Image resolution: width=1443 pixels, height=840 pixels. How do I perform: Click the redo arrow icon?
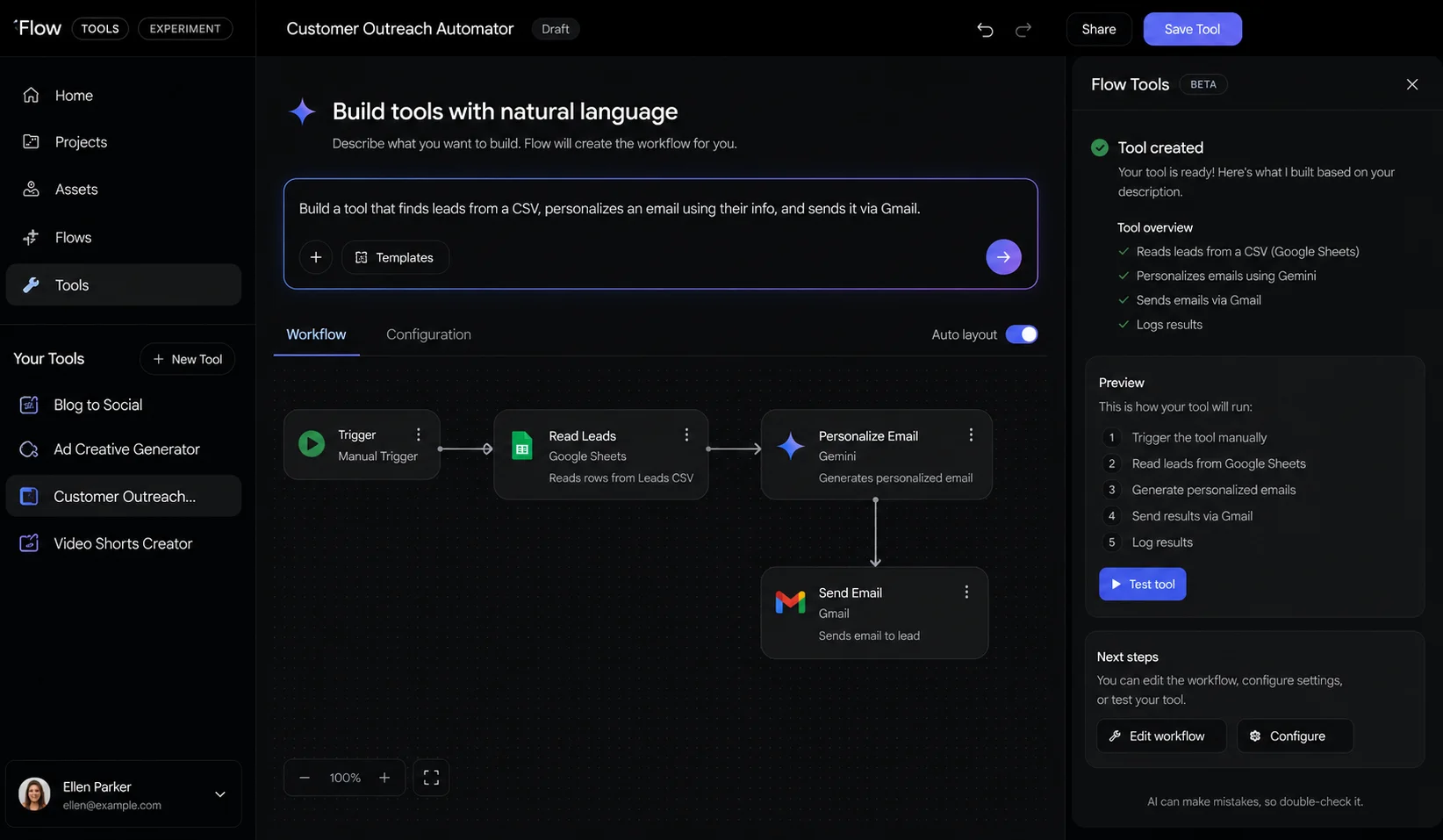(x=1023, y=30)
